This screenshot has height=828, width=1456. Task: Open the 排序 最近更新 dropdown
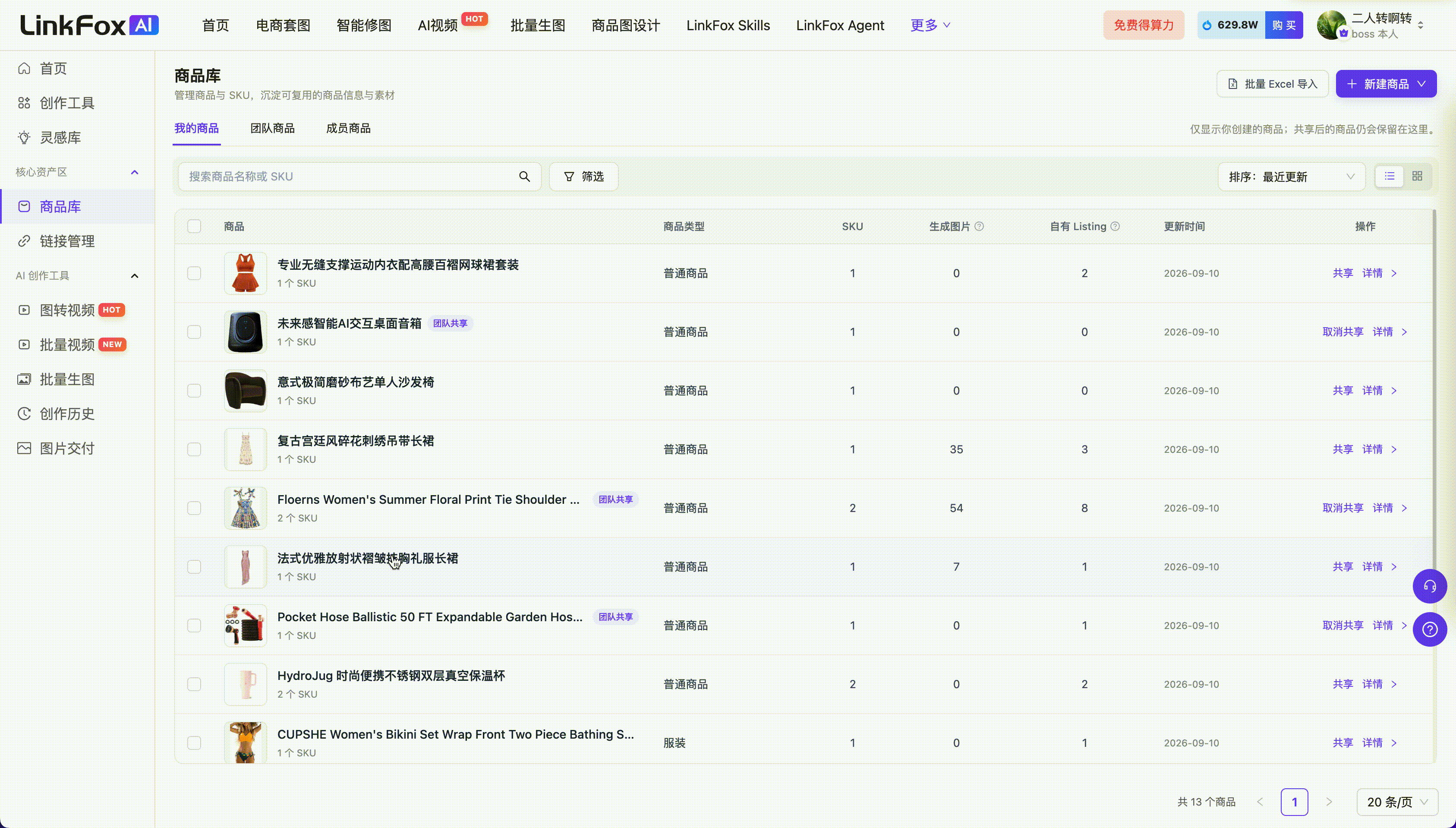coord(1291,177)
